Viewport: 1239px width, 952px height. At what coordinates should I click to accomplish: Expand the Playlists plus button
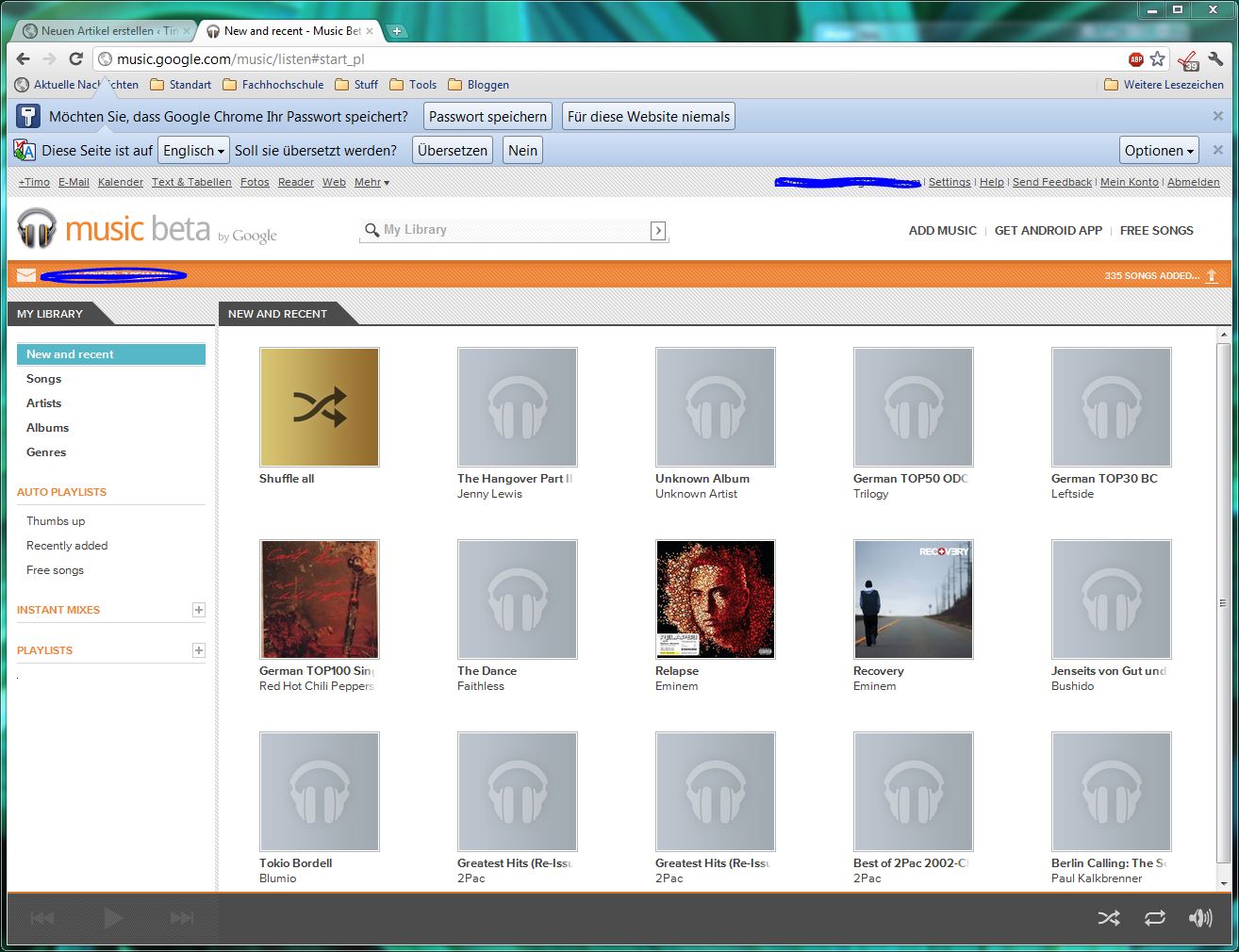pyautogui.click(x=198, y=650)
